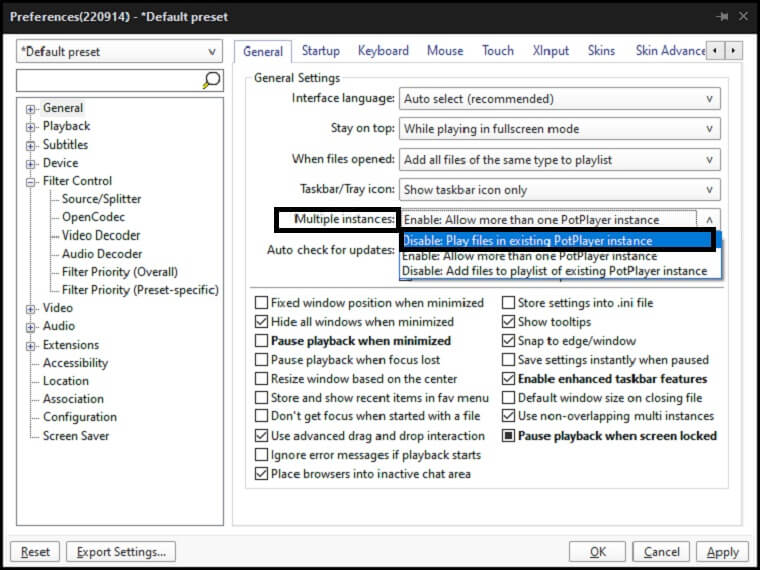760x570 pixels.
Task: Select Filter Priority (Overall) item
Action: [120, 272]
